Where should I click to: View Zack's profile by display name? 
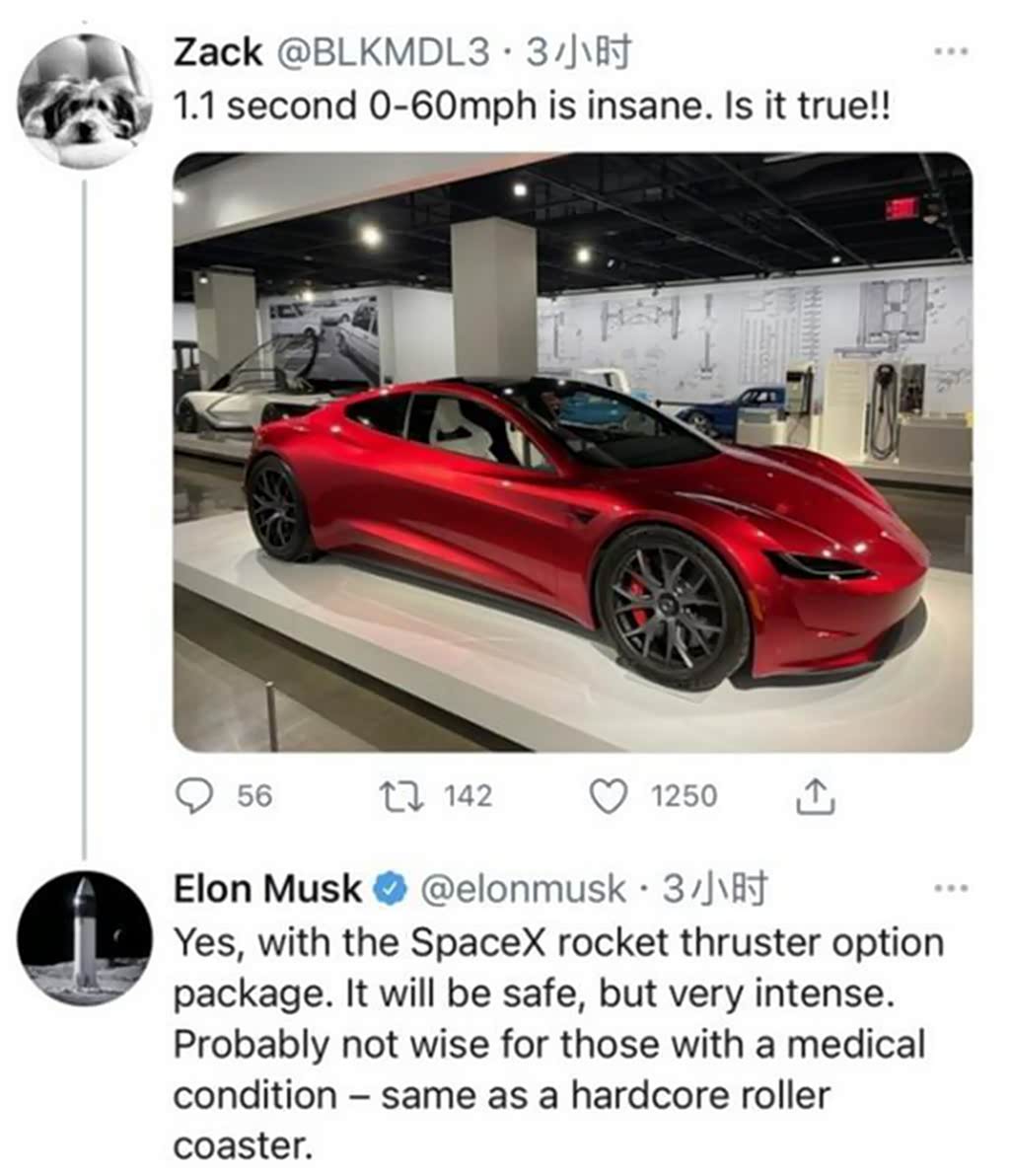218,53
